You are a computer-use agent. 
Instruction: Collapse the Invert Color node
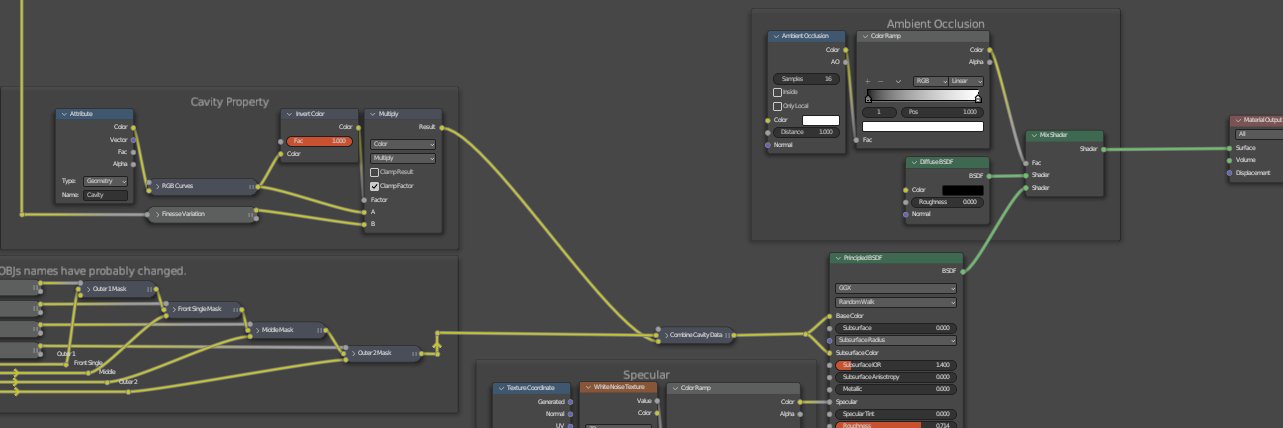click(290, 114)
